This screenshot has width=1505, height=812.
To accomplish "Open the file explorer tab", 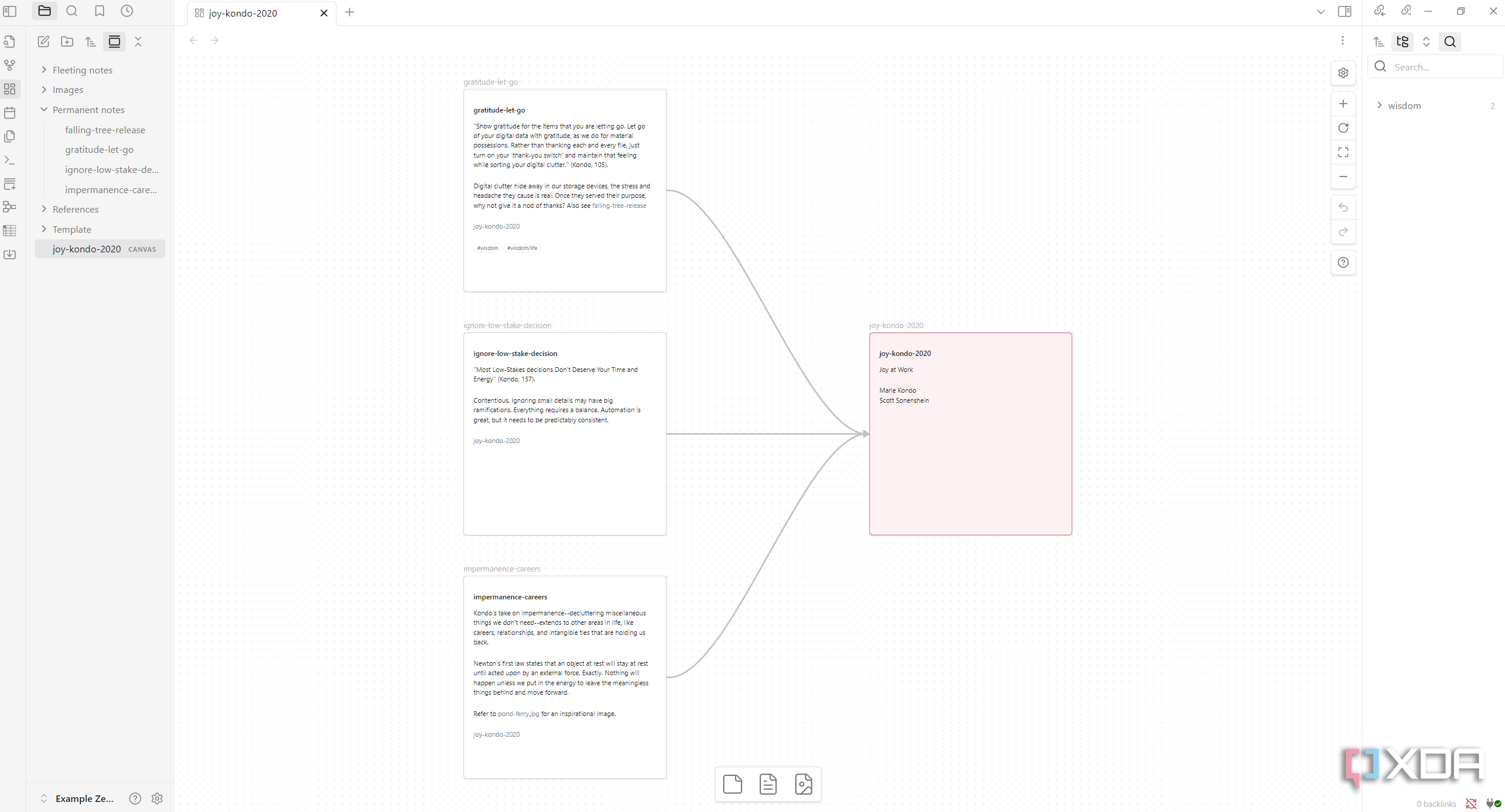I will click(x=44, y=11).
